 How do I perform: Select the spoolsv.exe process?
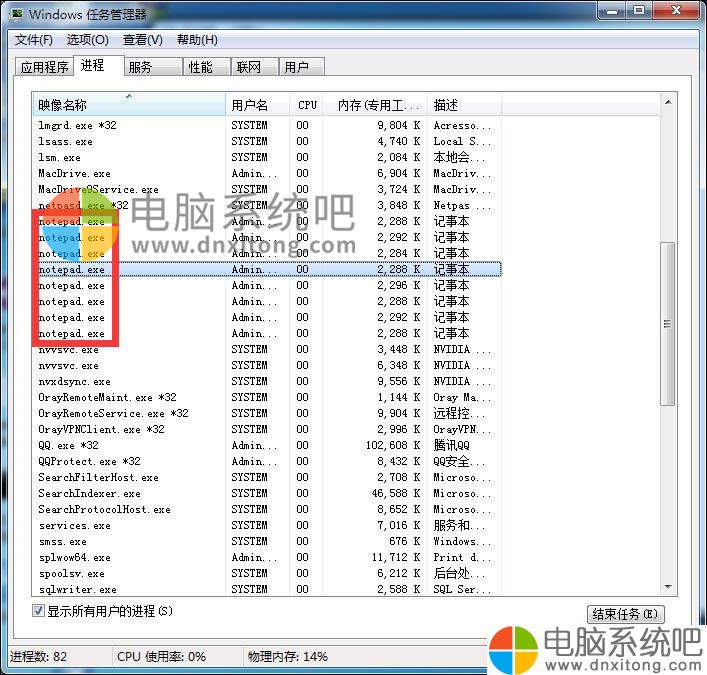pos(266,574)
